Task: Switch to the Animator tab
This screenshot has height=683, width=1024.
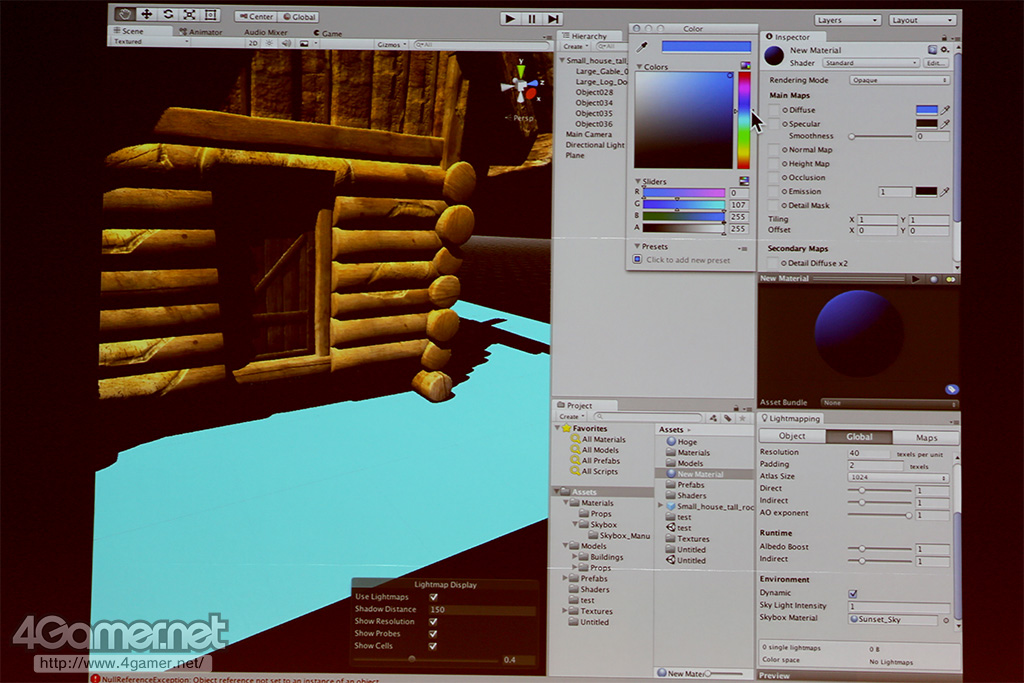Action: coord(201,31)
